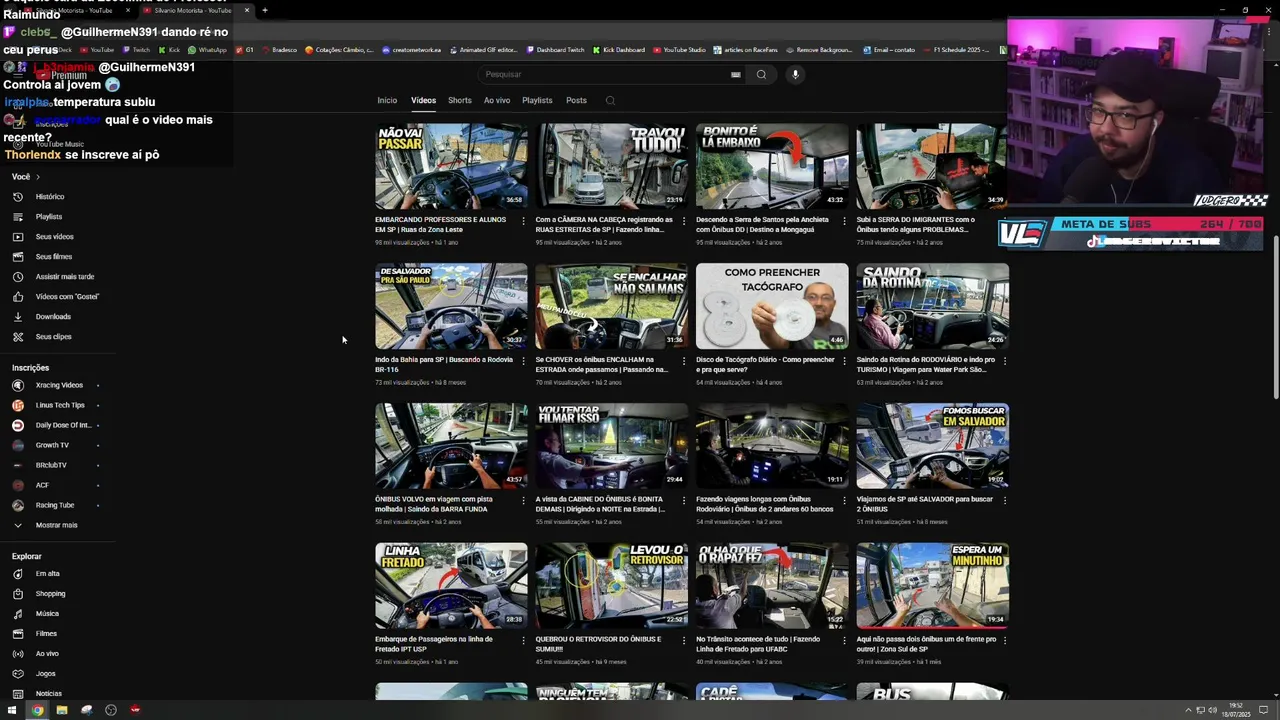1280x720 pixels.
Task: Open the Playlists sidebar entry
Action: tap(49, 217)
